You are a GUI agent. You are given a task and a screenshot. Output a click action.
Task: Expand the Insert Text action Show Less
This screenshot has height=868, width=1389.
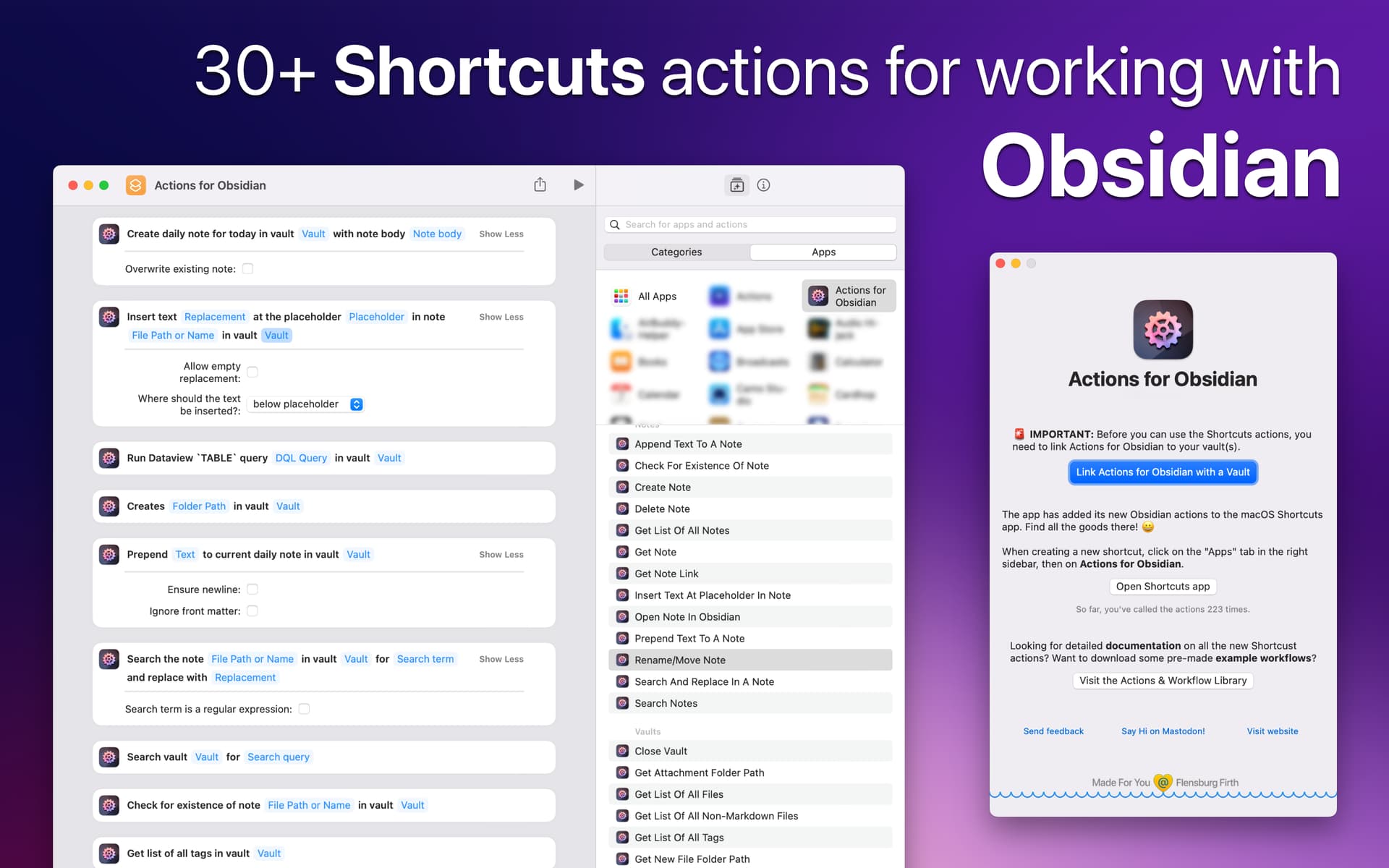(x=500, y=317)
